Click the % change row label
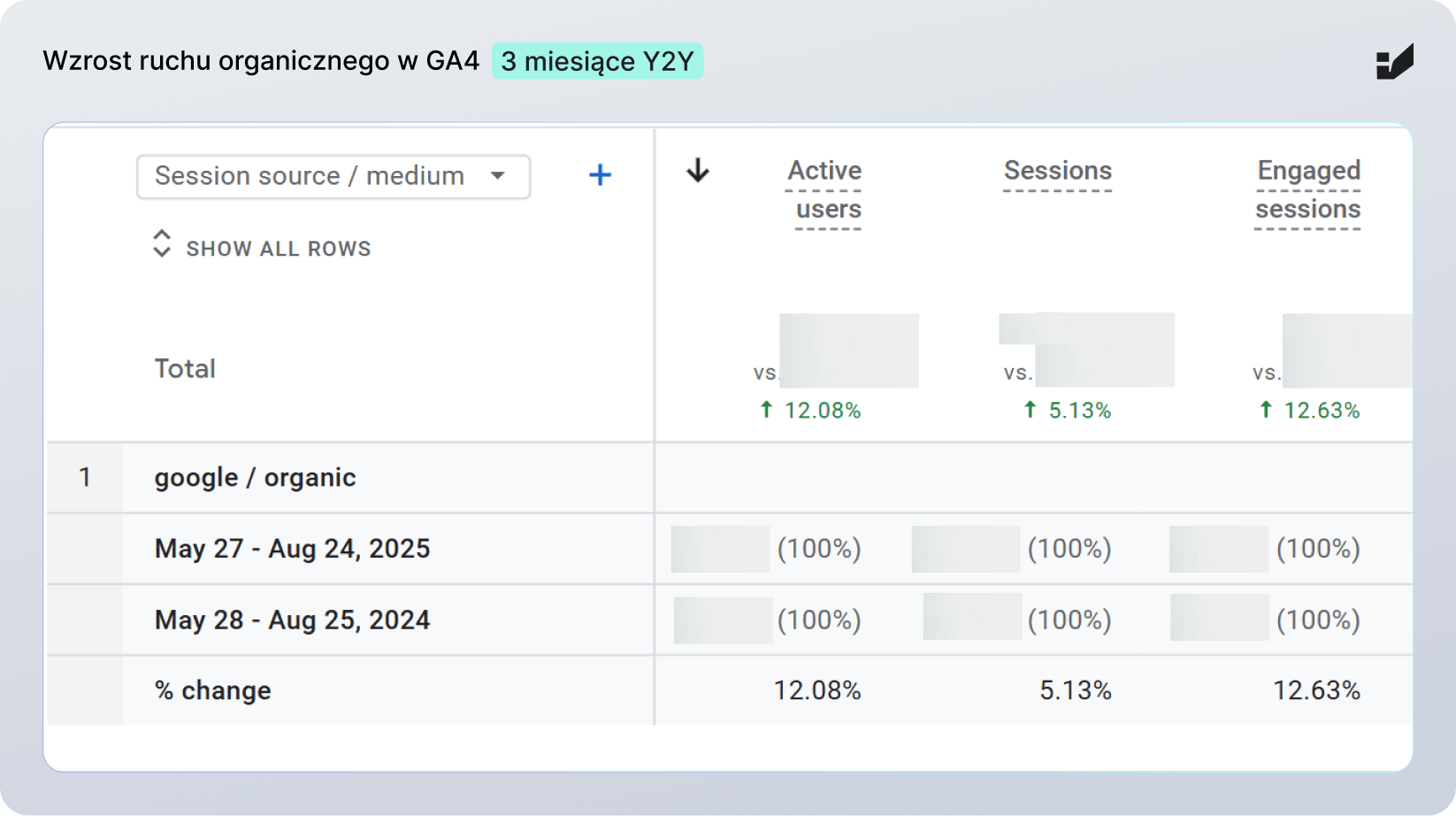 213,690
